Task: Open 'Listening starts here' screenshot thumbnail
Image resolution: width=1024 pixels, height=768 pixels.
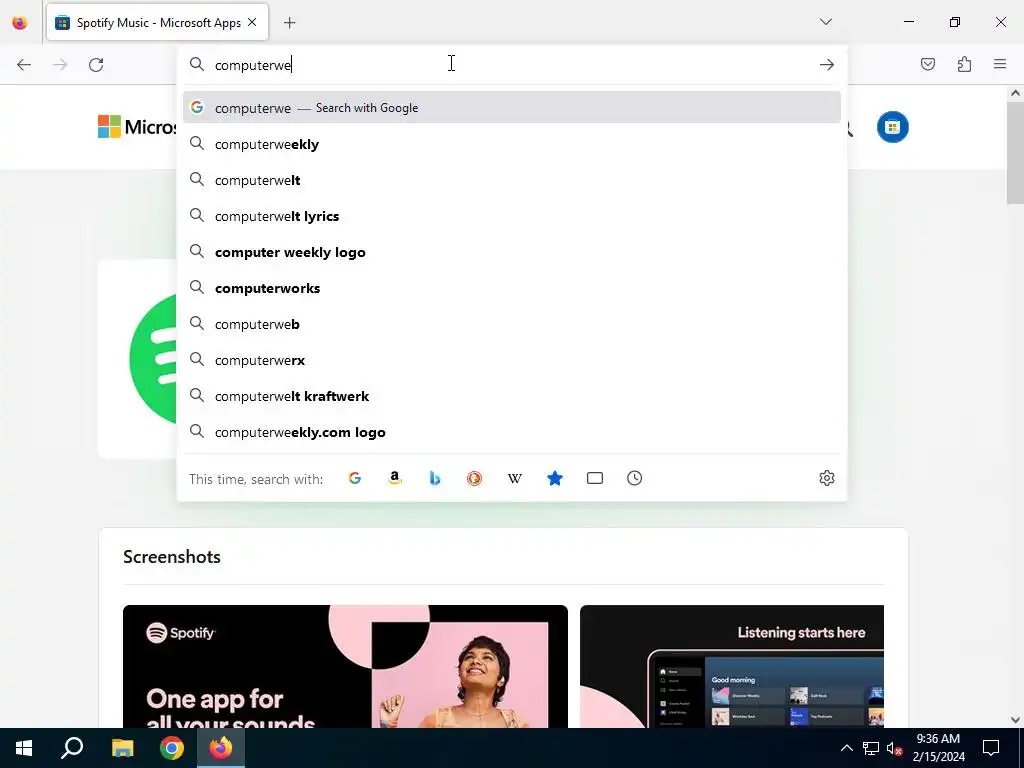Action: [x=731, y=666]
